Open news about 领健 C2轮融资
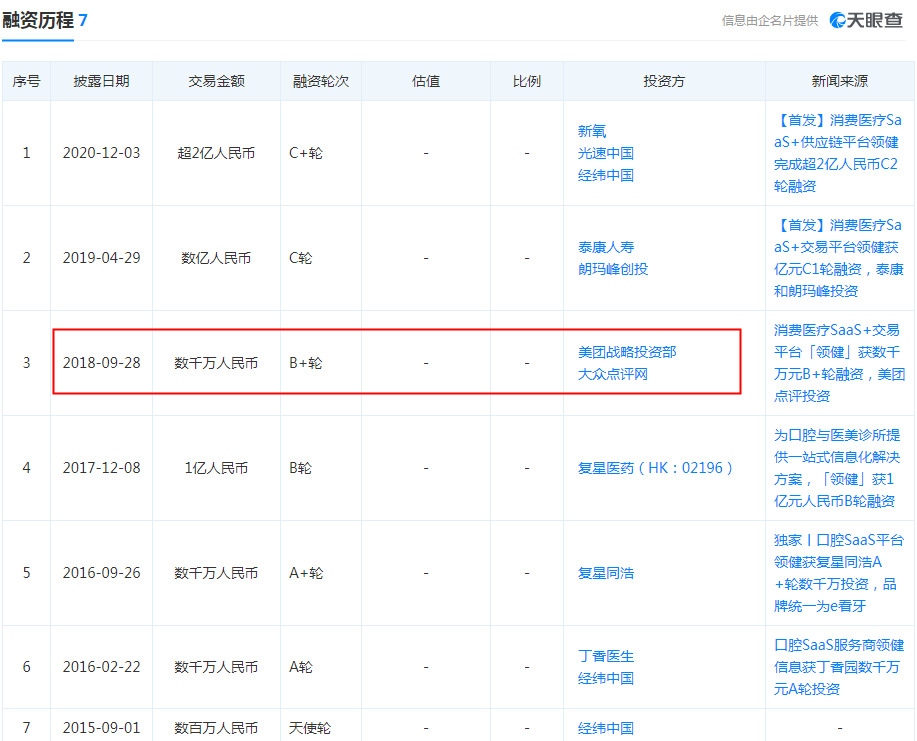Screen dimensions: 917x741 (838, 153)
